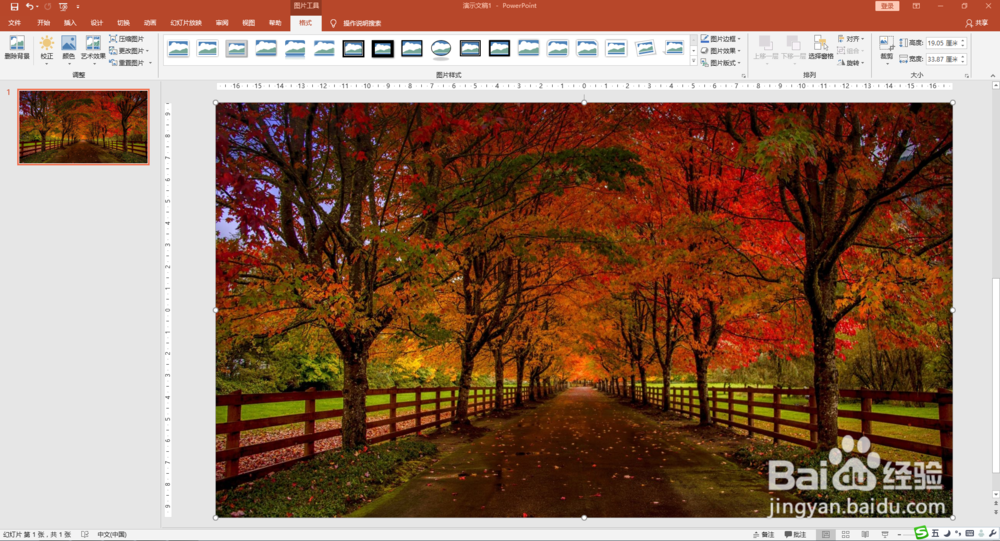Click 压缩图片 compress pictures

click(x=126, y=39)
